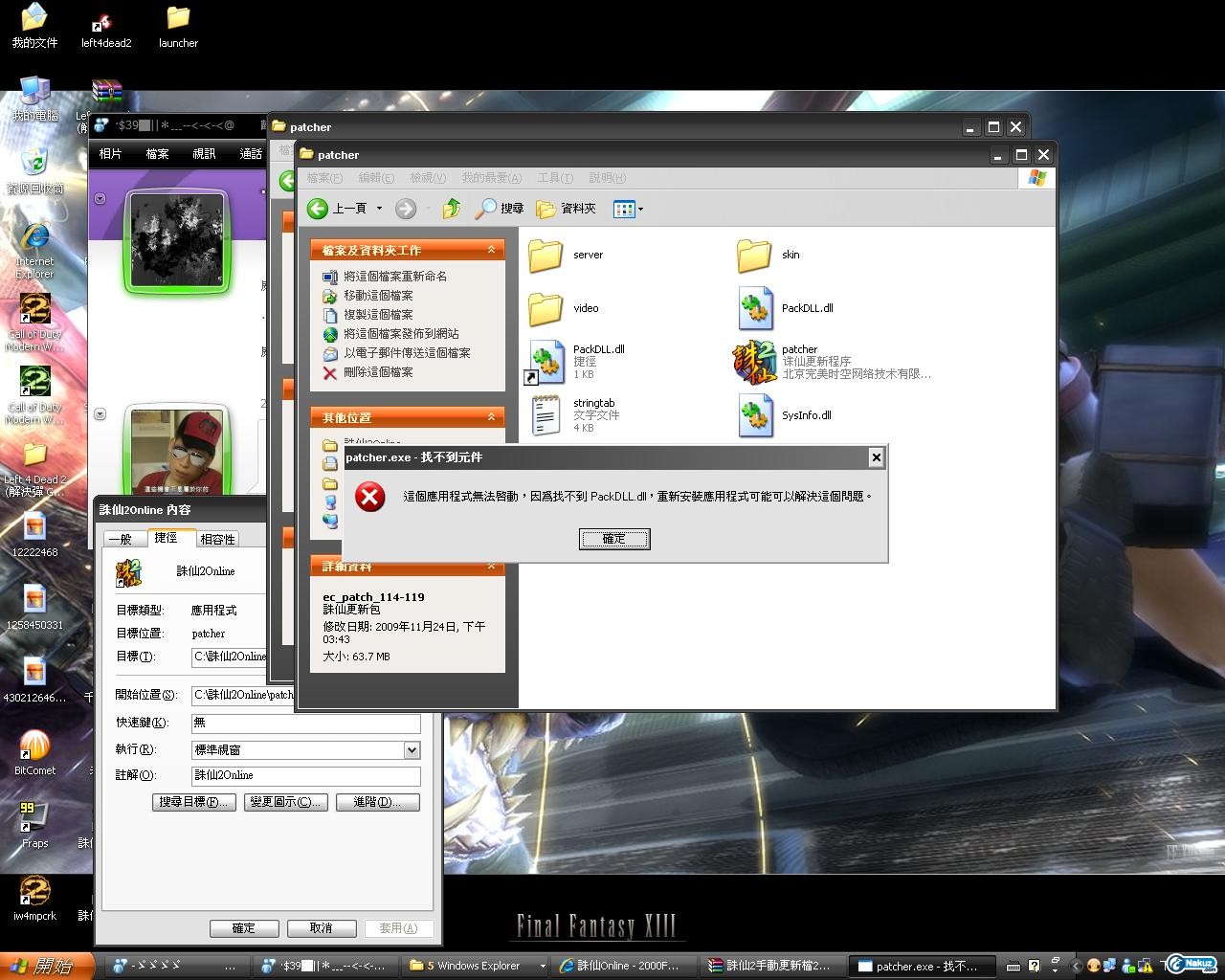Click the 確定 button in error dialog
Screen dimensions: 1225x980
[614, 539]
